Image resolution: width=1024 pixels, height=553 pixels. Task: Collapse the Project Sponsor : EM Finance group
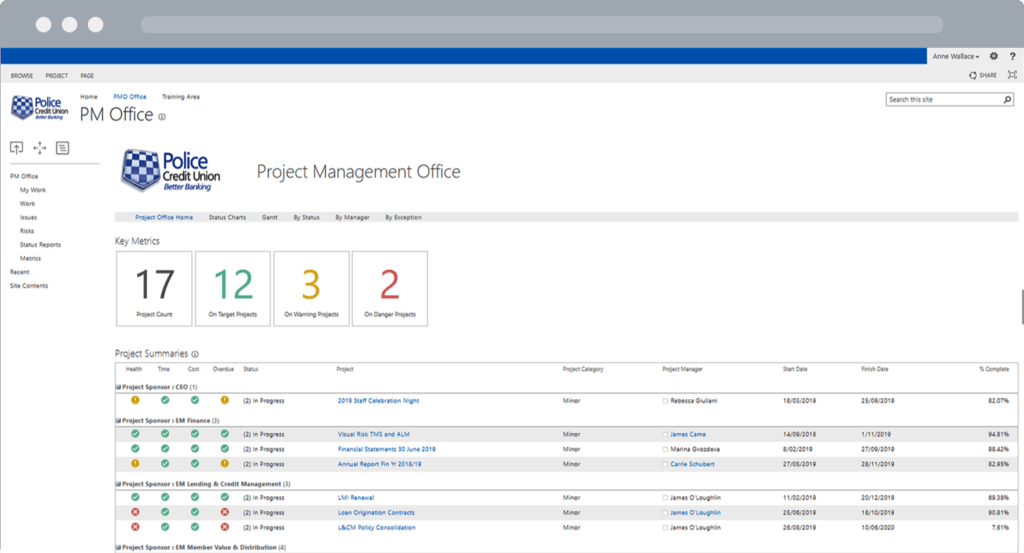tap(118, 421)
